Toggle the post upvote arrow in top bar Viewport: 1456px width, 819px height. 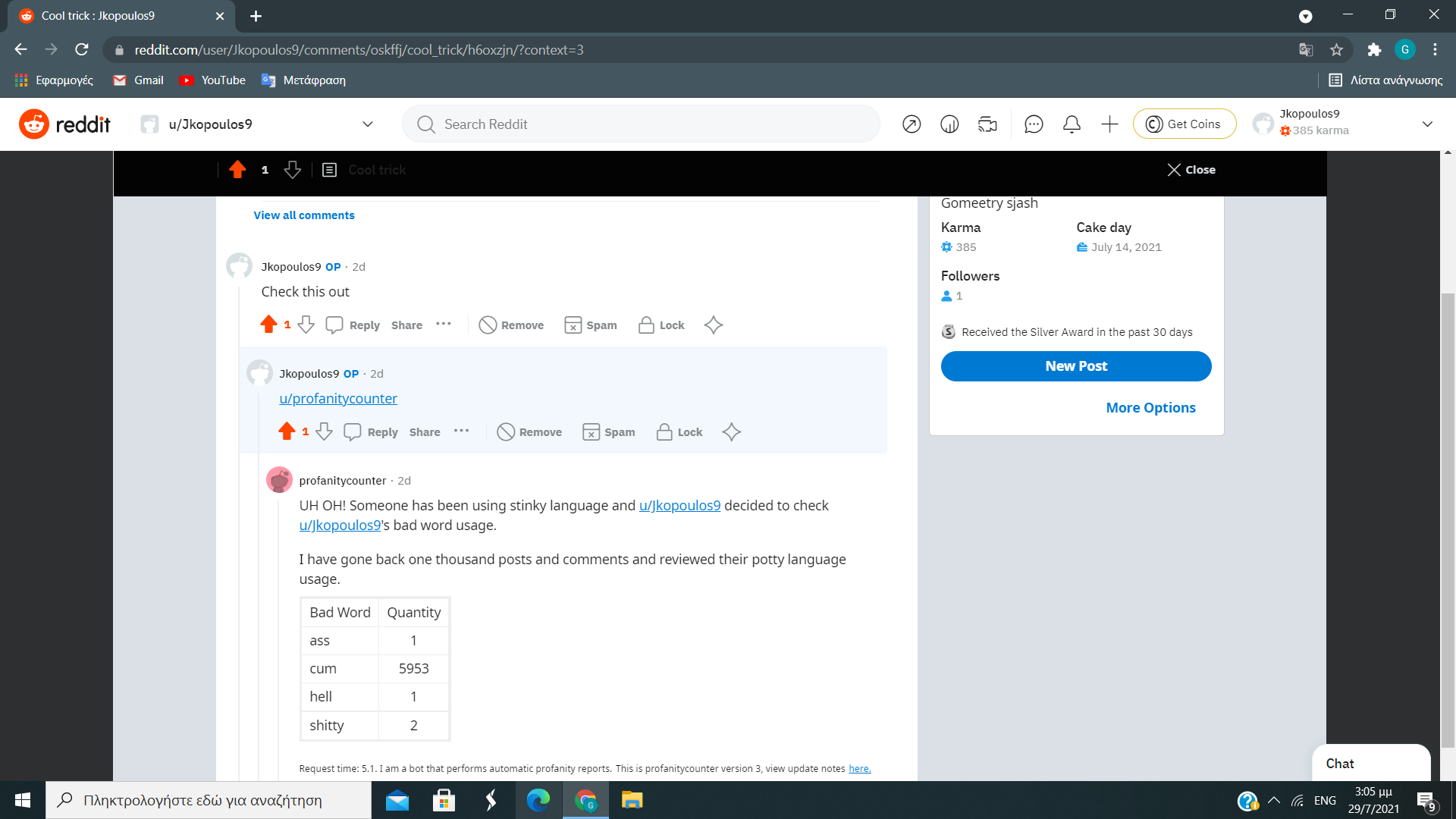click(237, 170)
